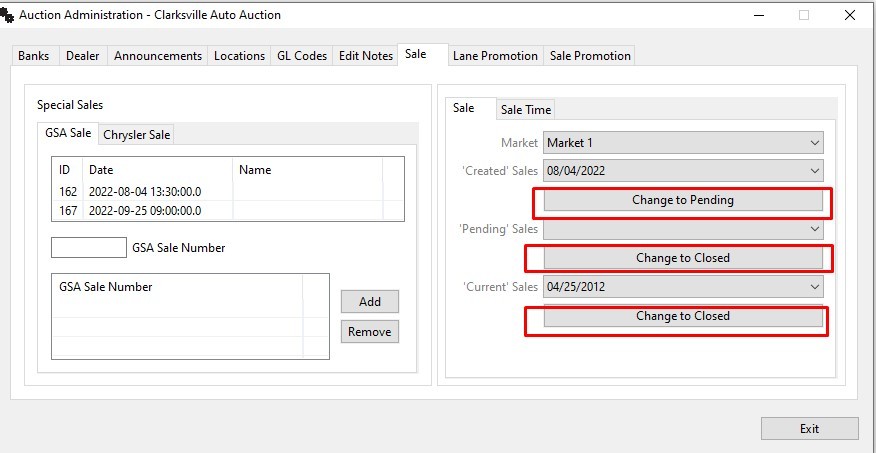
Task: Open the Sale Time tab
Action: (x=526, y=110)
